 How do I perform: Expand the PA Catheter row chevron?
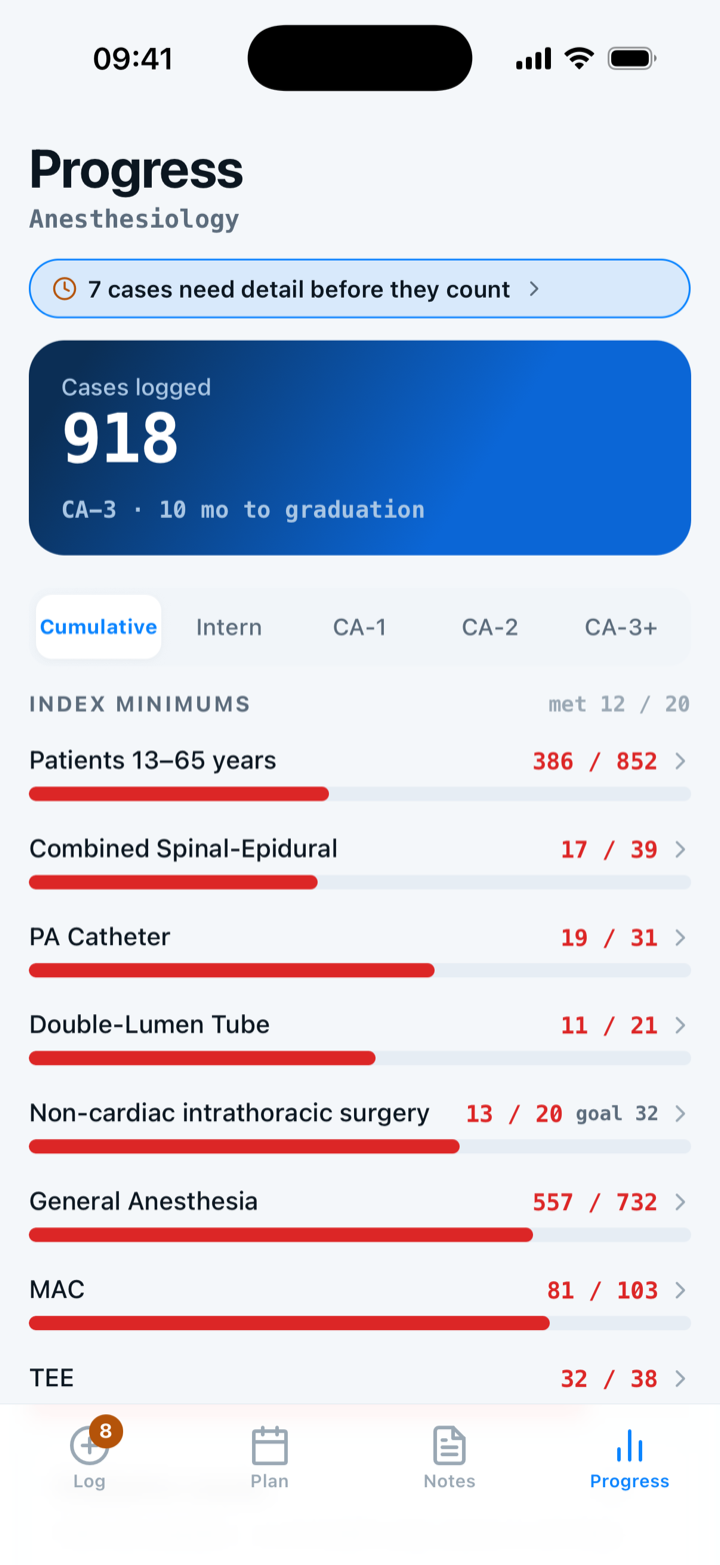680,937
